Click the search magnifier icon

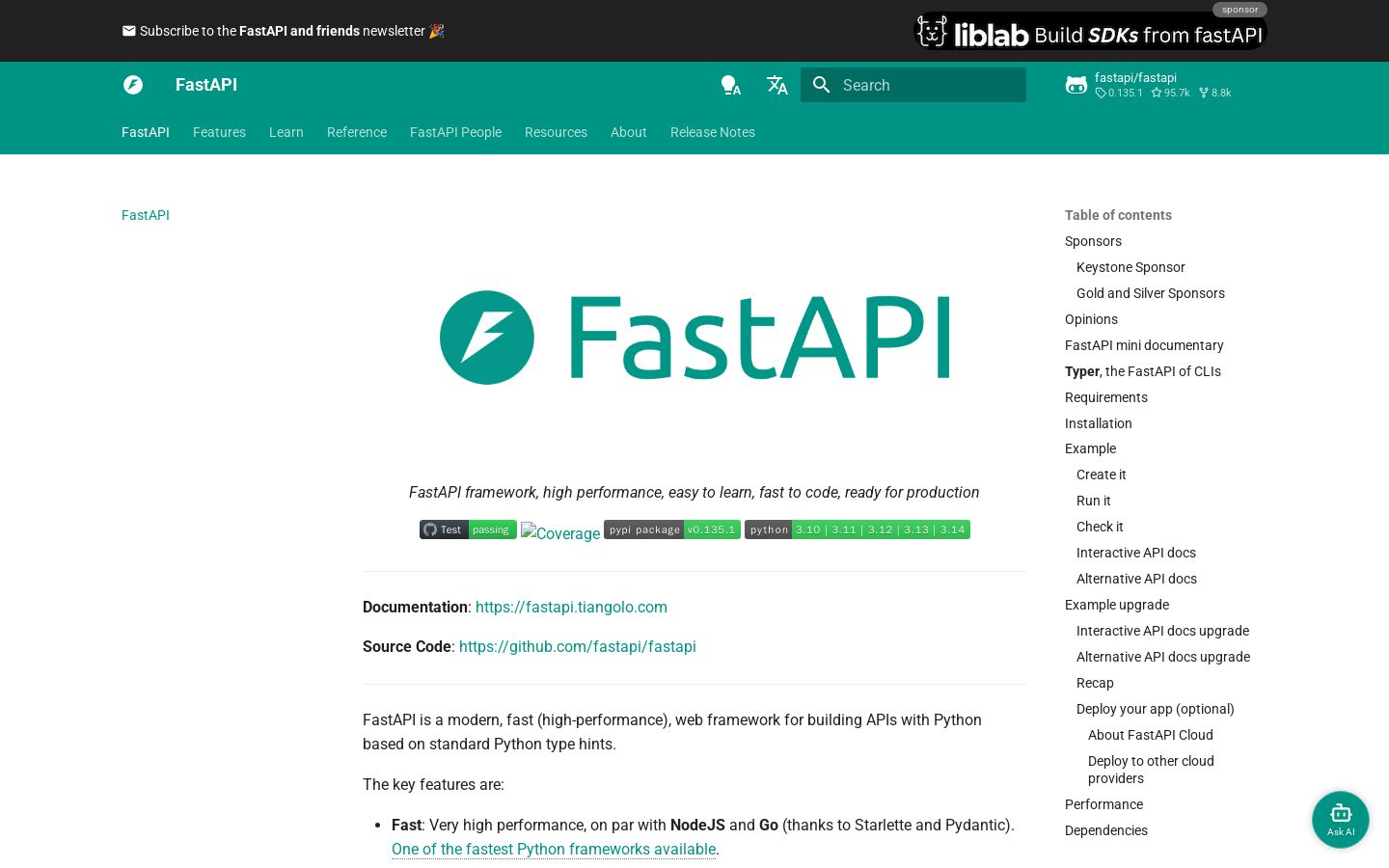point(822,85)
